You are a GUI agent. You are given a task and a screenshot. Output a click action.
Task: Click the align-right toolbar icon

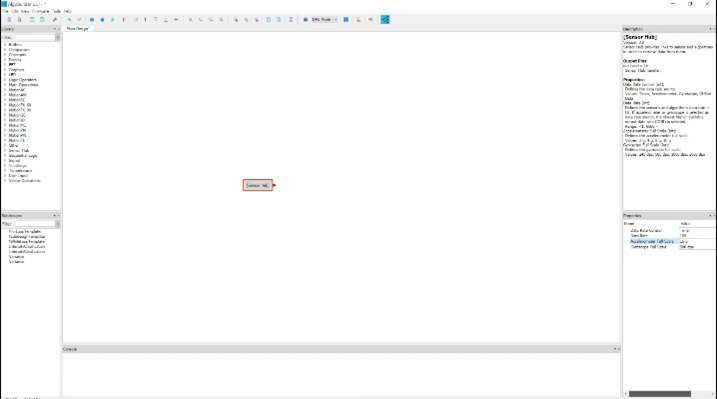(x=135, y=20)
